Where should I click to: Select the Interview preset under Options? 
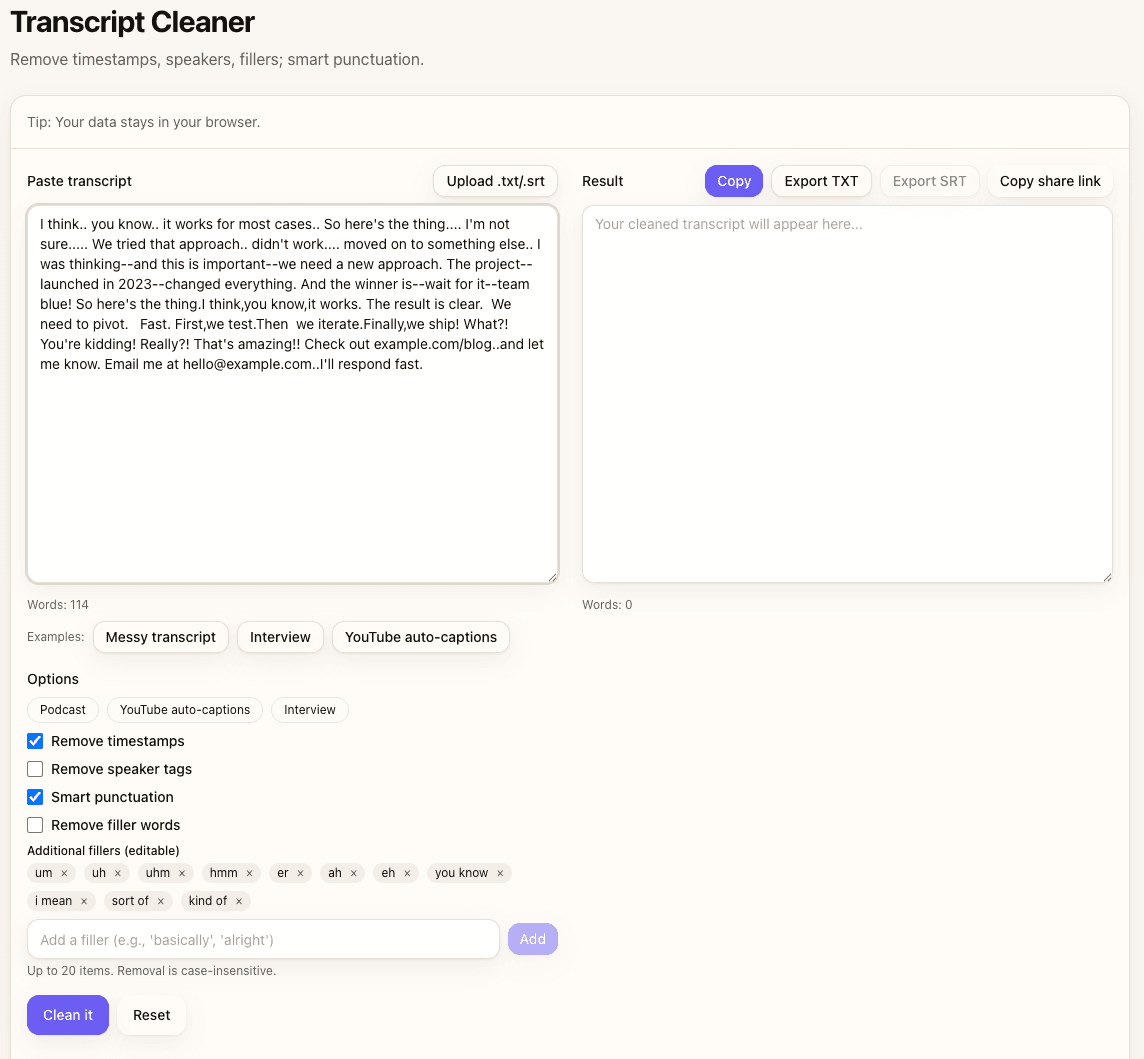coord(309,710)
